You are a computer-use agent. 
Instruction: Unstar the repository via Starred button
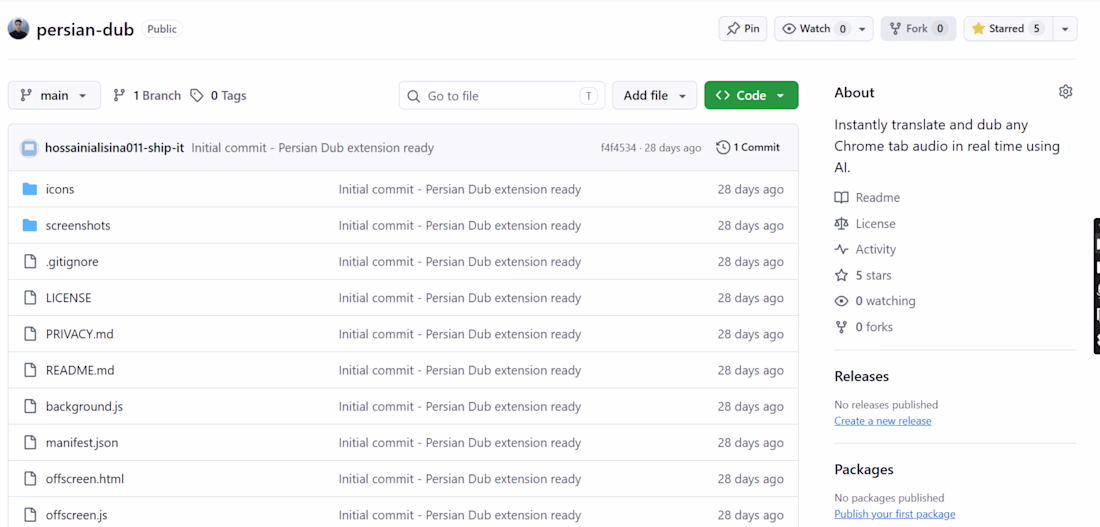1007,29
